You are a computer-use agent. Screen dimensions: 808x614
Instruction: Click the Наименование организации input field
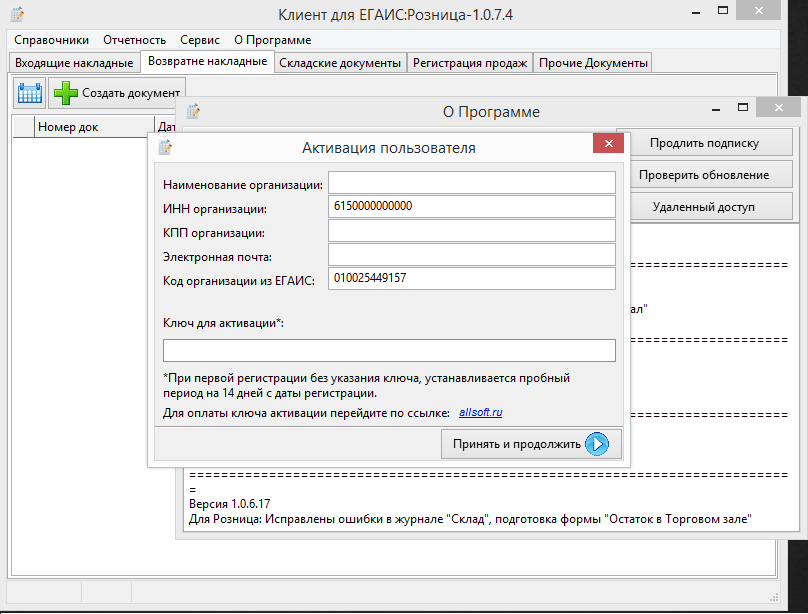pyautogui.click(x=471, y=182)
